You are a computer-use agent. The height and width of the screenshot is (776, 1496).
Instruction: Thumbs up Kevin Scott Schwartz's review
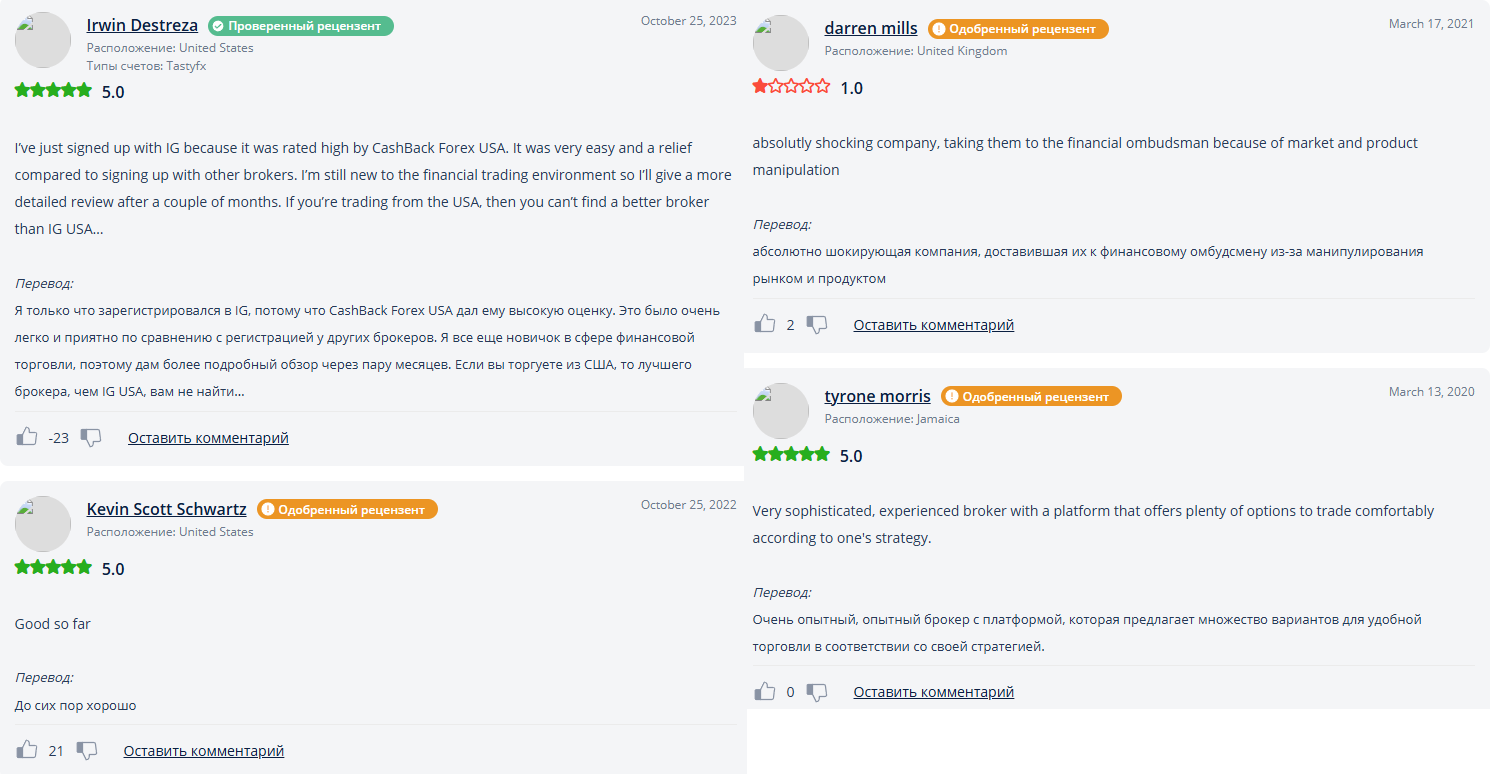point(27,750)
